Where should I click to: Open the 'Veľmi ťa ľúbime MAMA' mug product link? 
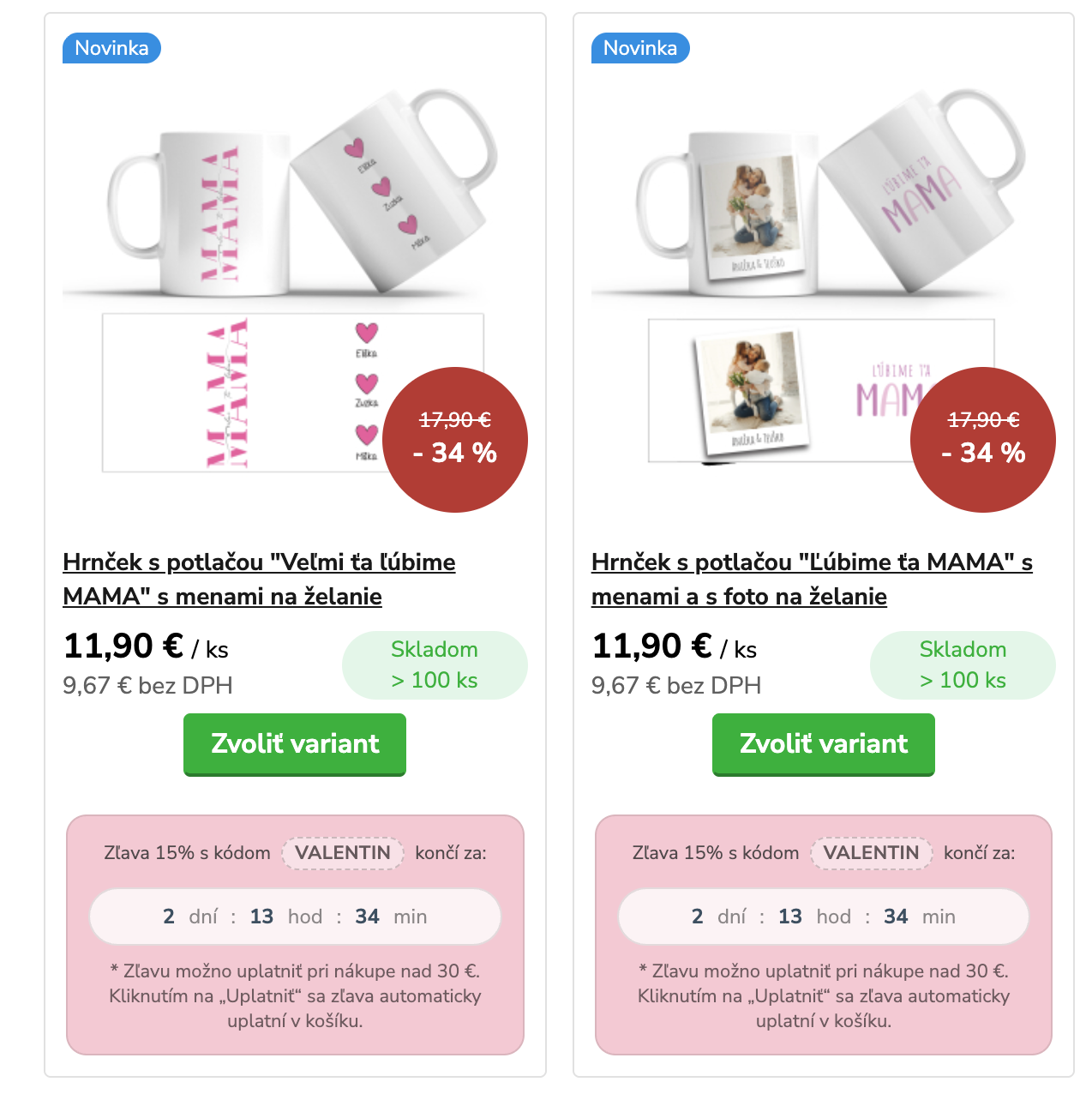(259, 579)
